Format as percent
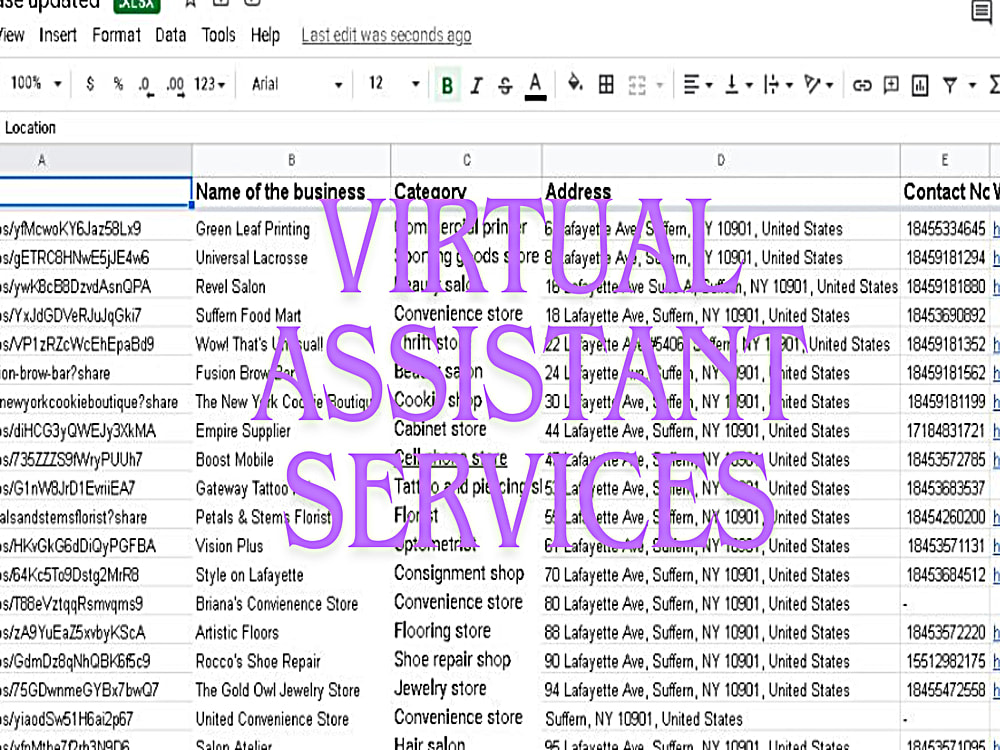 pos(118,84)
